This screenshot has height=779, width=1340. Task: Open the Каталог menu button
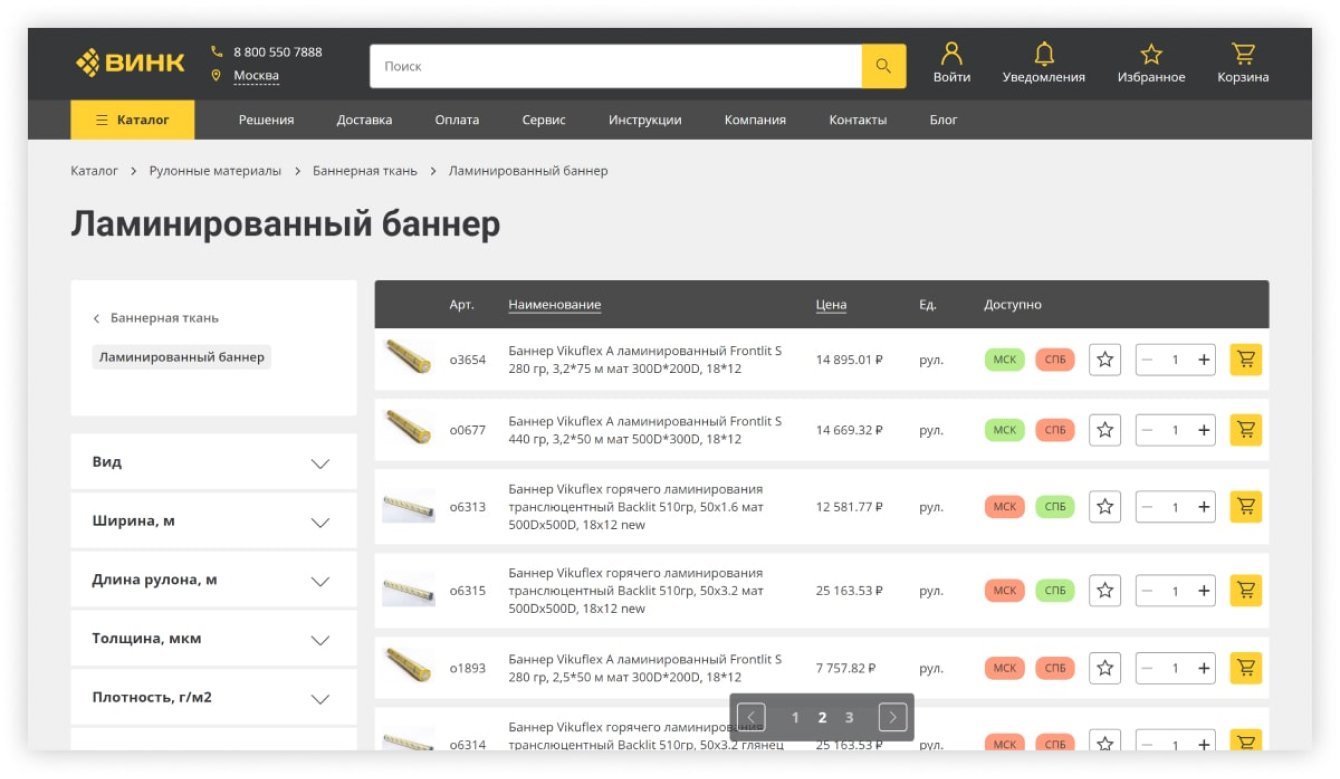click(133, 120)
